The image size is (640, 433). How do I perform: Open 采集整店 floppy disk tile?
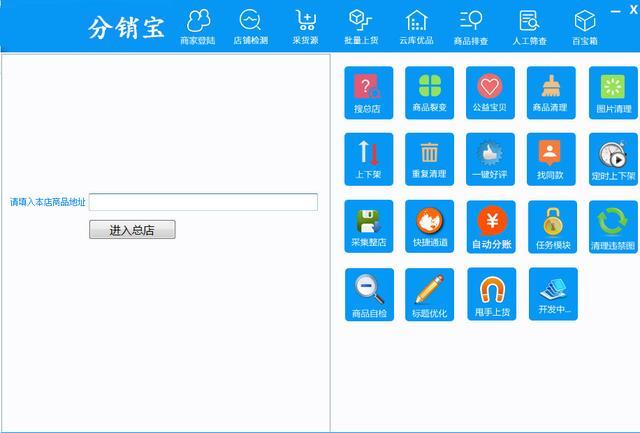[x=368, y=227]
